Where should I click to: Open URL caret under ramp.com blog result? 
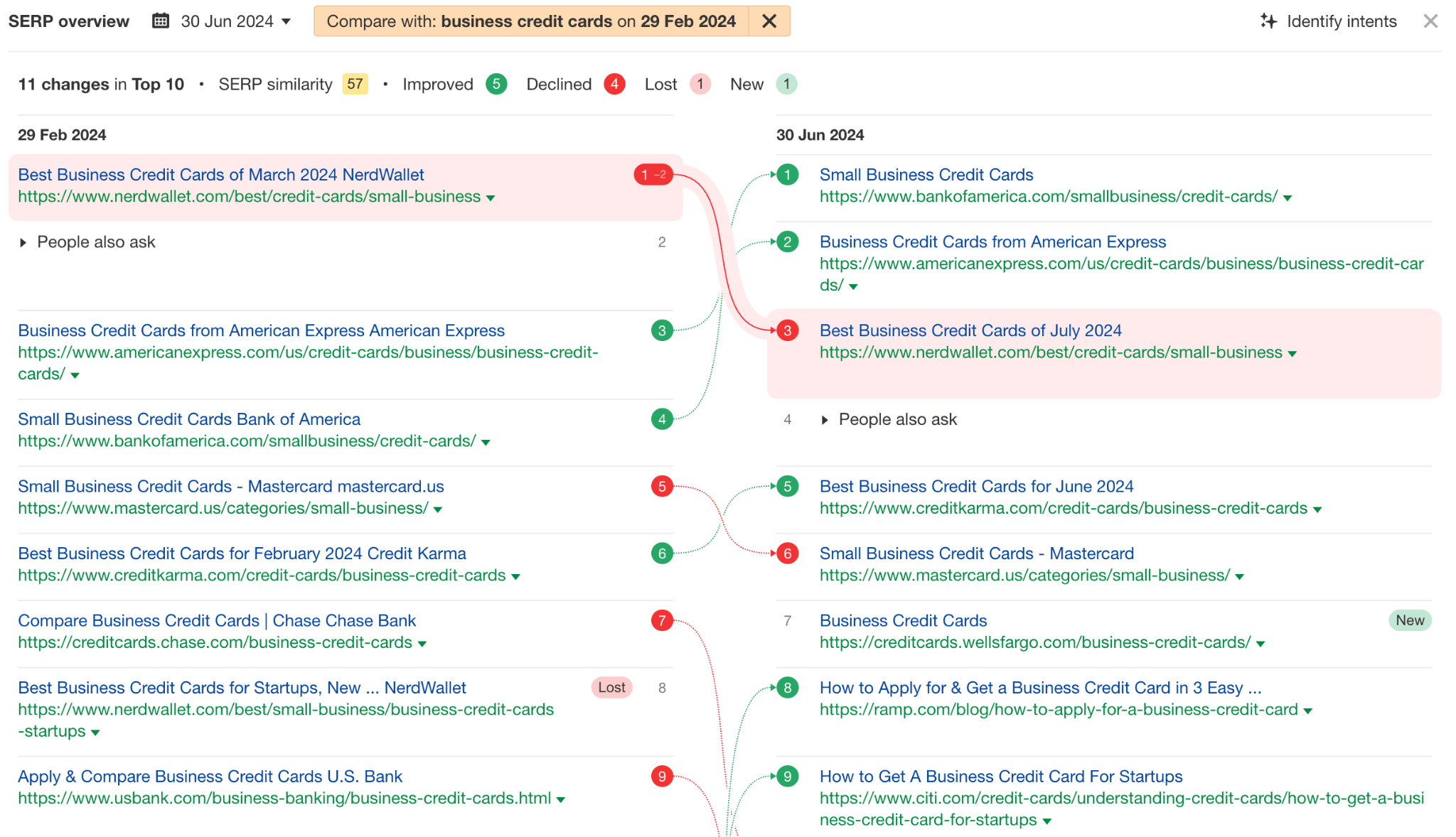click(x=1310, y=709)
